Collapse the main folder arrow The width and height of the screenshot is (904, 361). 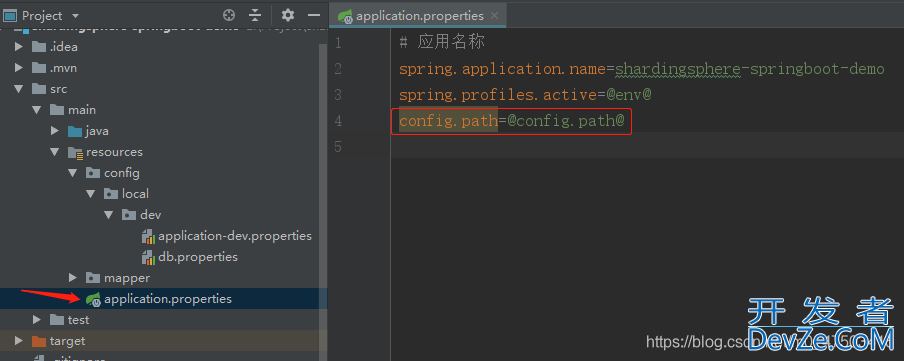[37, 110]
